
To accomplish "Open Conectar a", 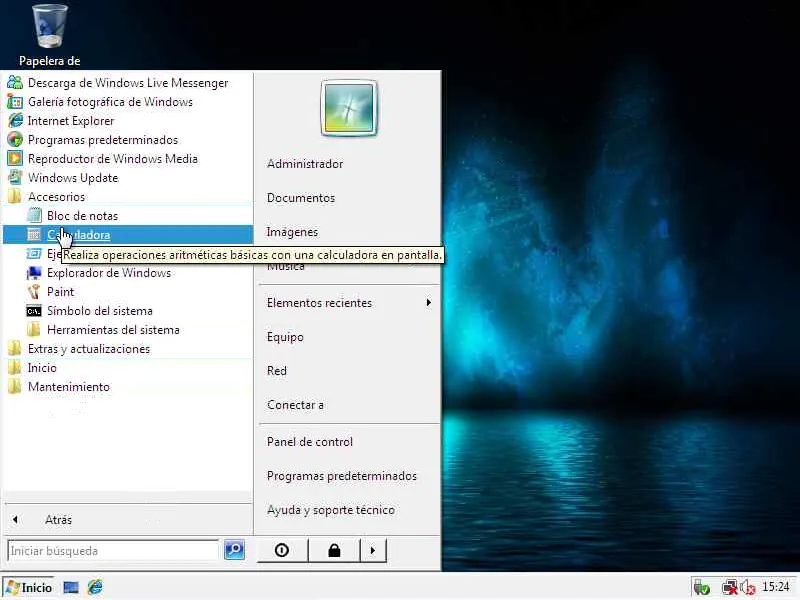I will (x=295, y=405).
